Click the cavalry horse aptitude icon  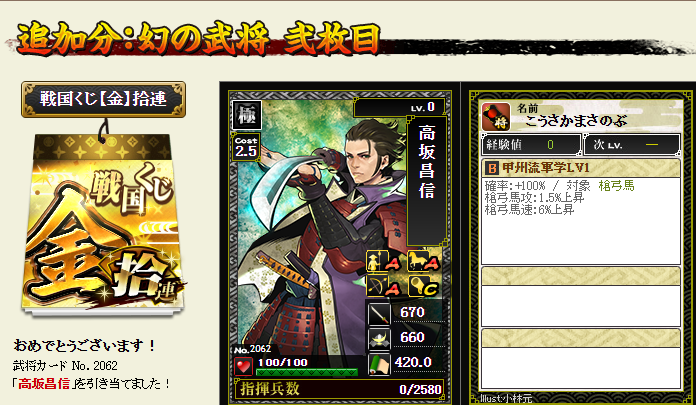click(x=418, y=262)
